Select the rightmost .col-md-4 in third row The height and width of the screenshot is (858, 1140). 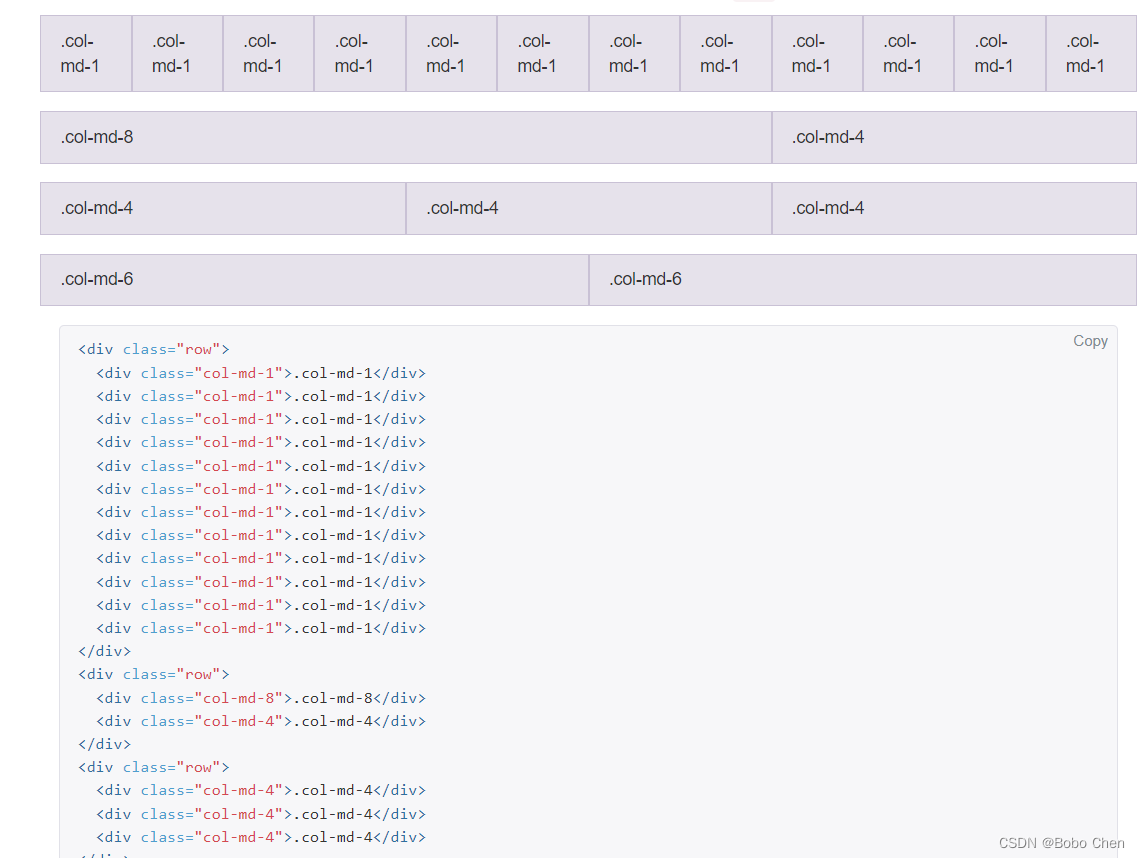[954, 208]
